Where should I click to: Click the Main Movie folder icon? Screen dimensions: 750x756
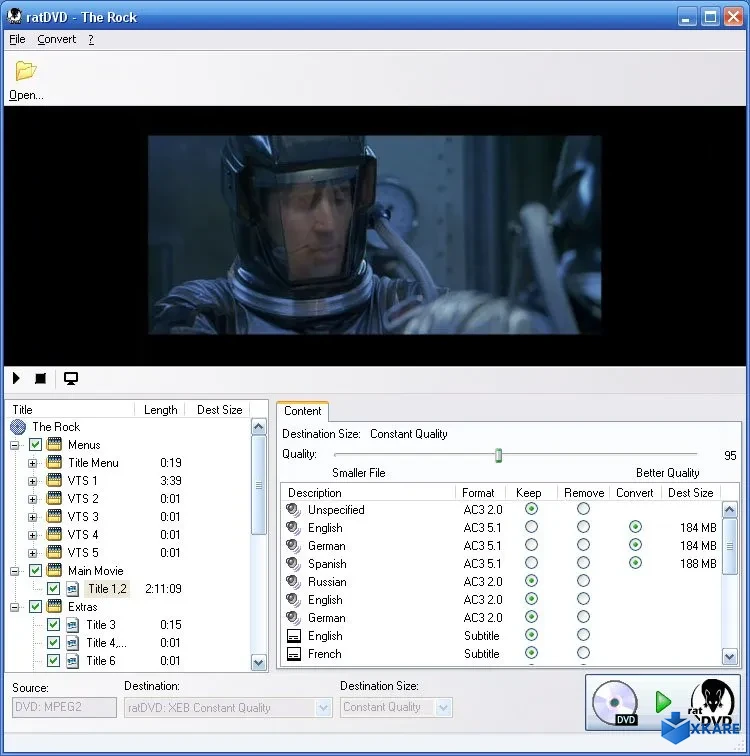(x=54, y=570)
